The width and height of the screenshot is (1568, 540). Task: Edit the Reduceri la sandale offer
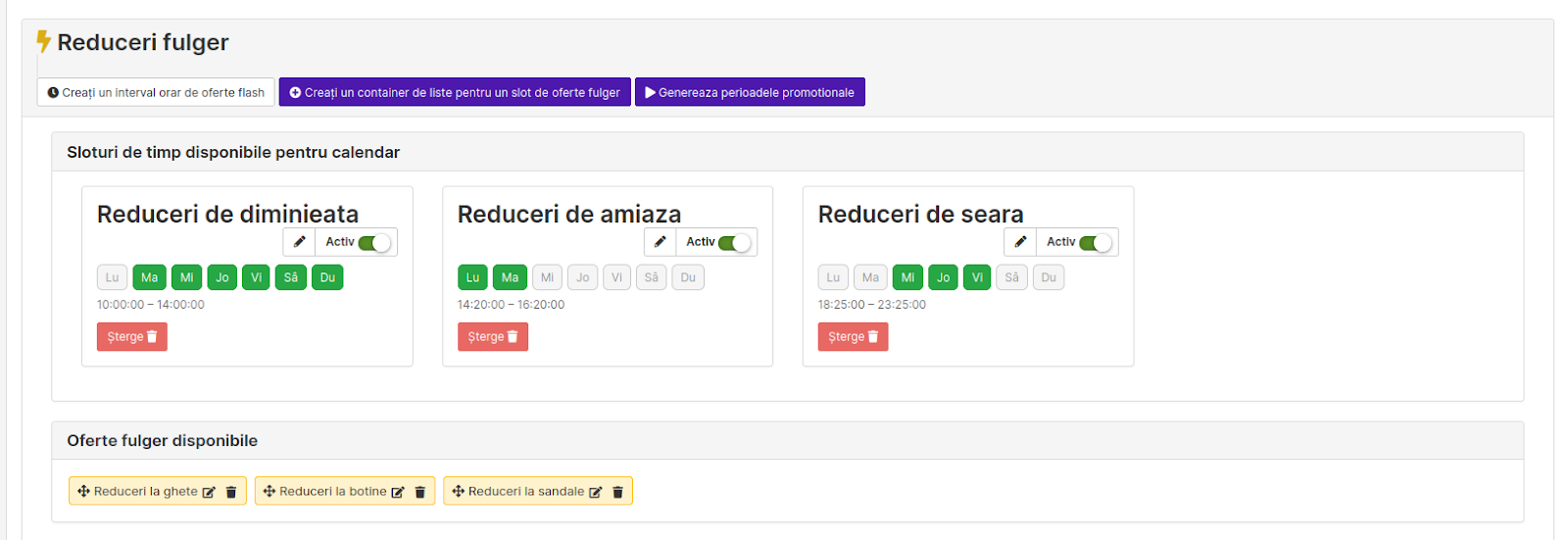click(595, 492)
